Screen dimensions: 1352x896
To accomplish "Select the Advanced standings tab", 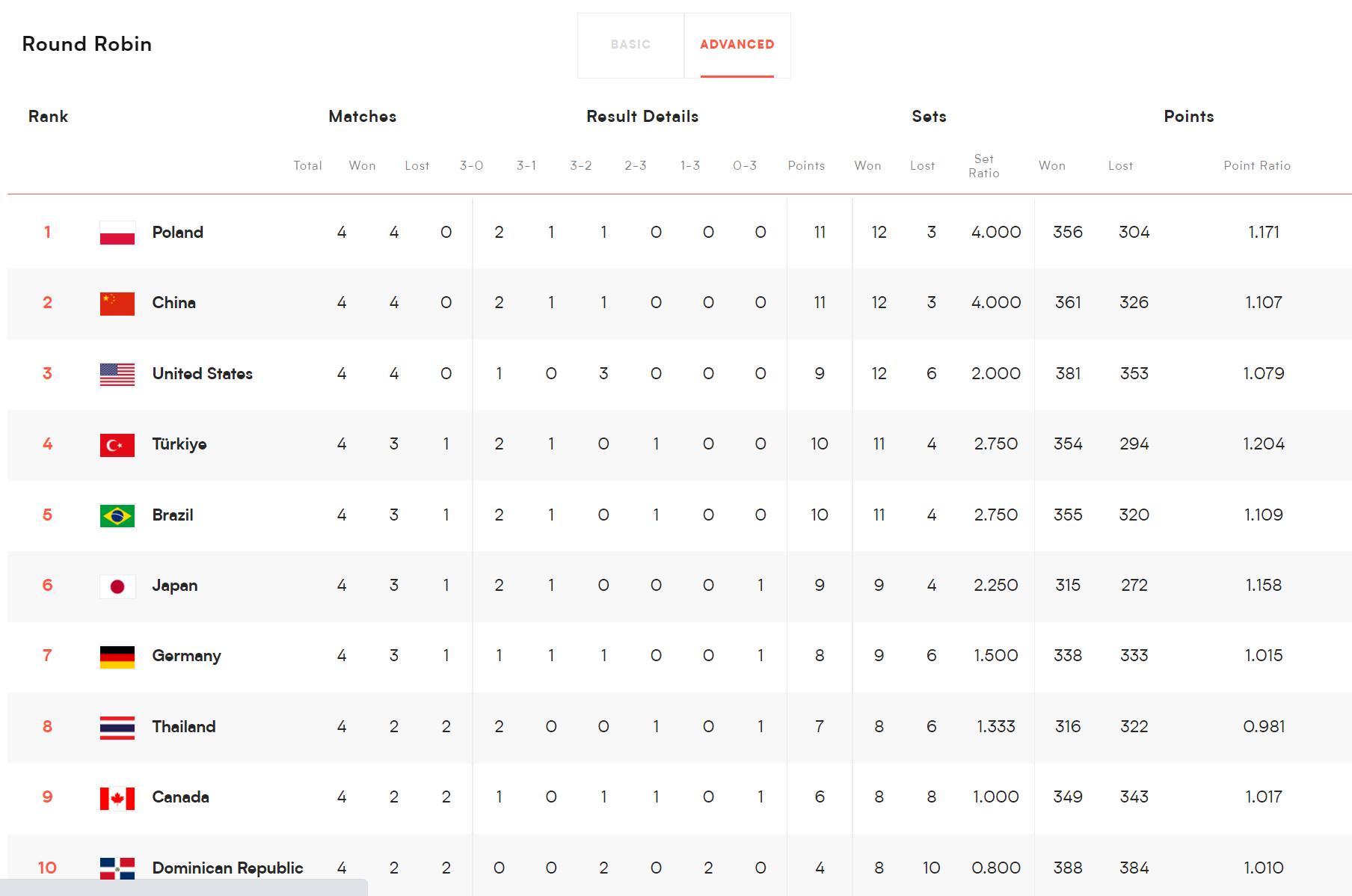I will pos(737,45).
